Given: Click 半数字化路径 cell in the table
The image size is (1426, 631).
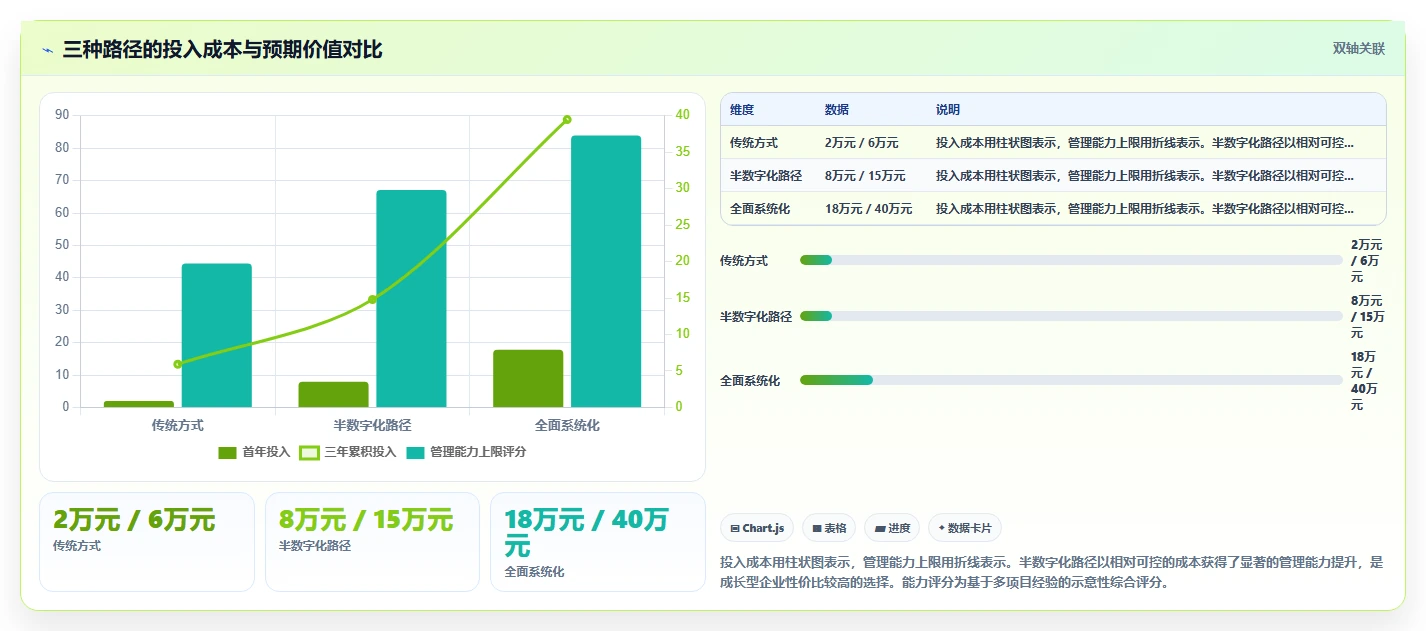Looking at the screenshot, I should (766, 176).
